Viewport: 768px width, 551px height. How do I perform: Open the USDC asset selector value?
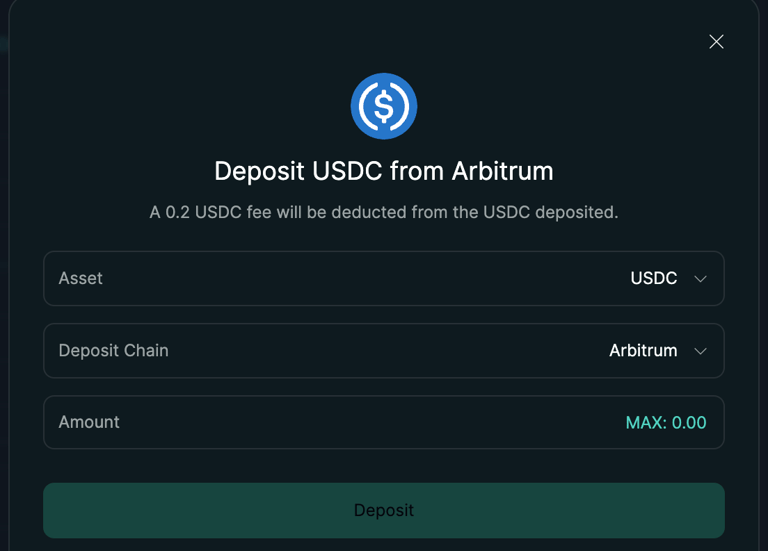(653, 278)
